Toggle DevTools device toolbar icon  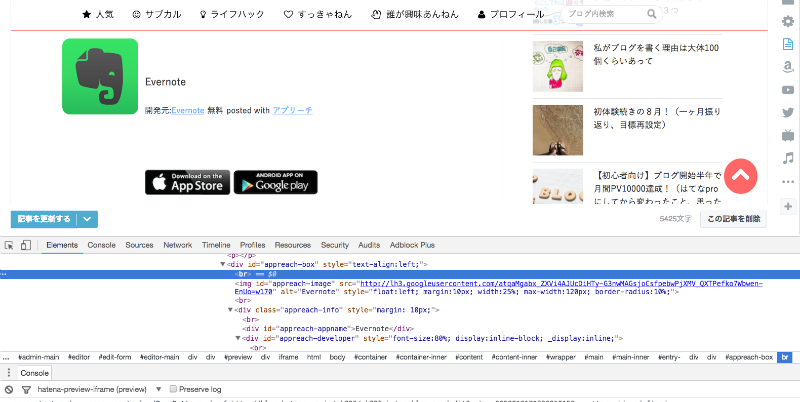(x=26, y=245)
